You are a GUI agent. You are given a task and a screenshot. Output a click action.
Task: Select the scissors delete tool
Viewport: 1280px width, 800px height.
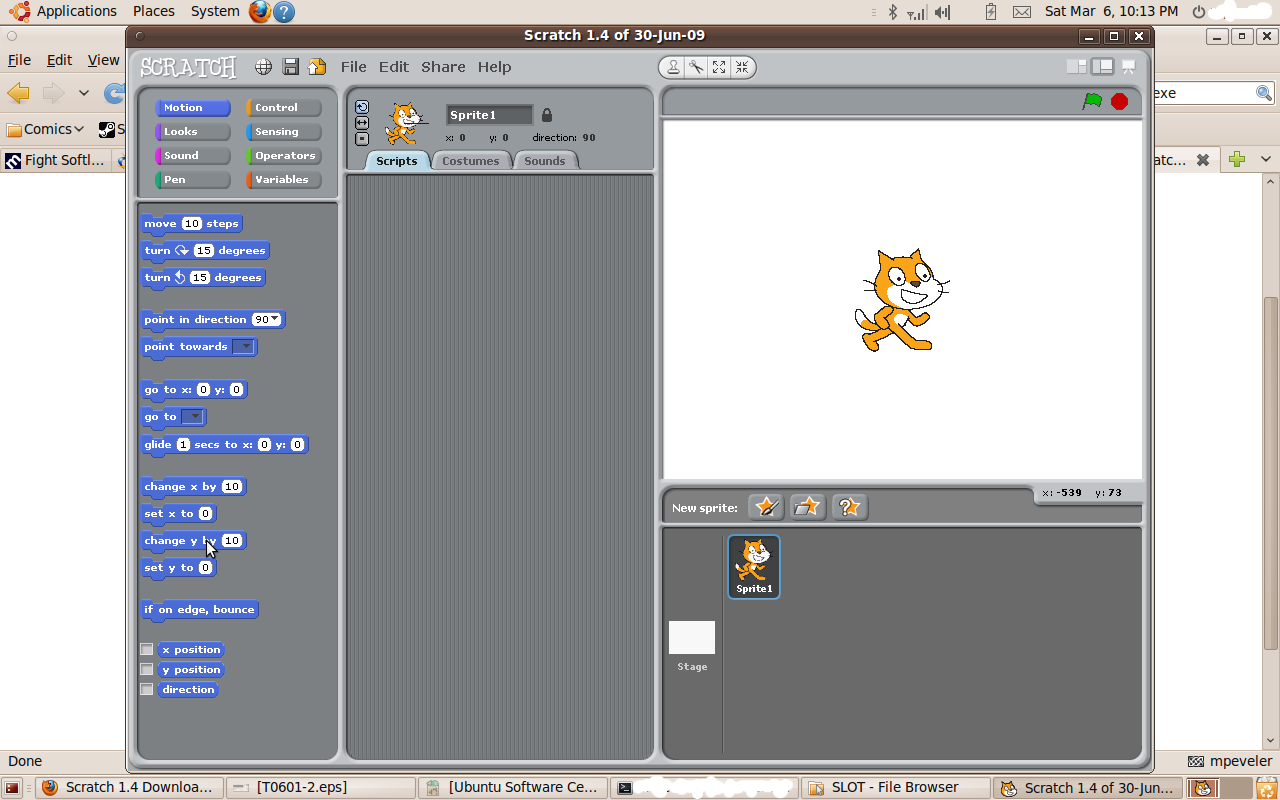(696, 67)
